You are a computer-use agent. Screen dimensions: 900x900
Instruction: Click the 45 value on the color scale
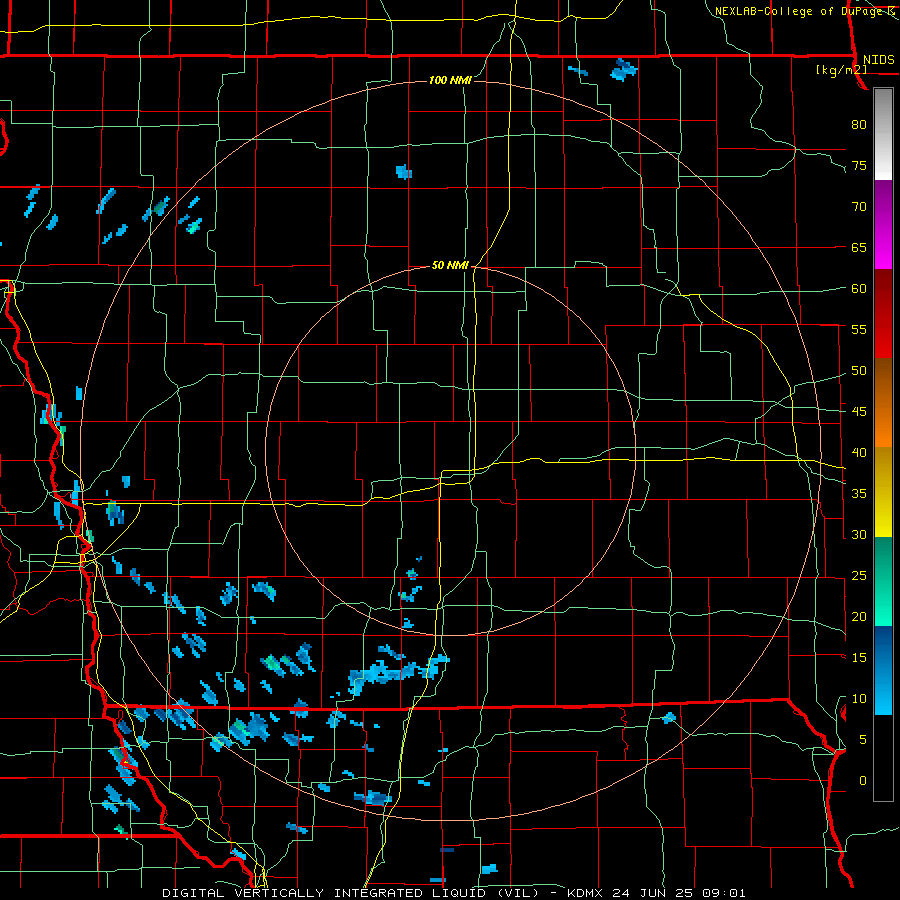[859, 412]
